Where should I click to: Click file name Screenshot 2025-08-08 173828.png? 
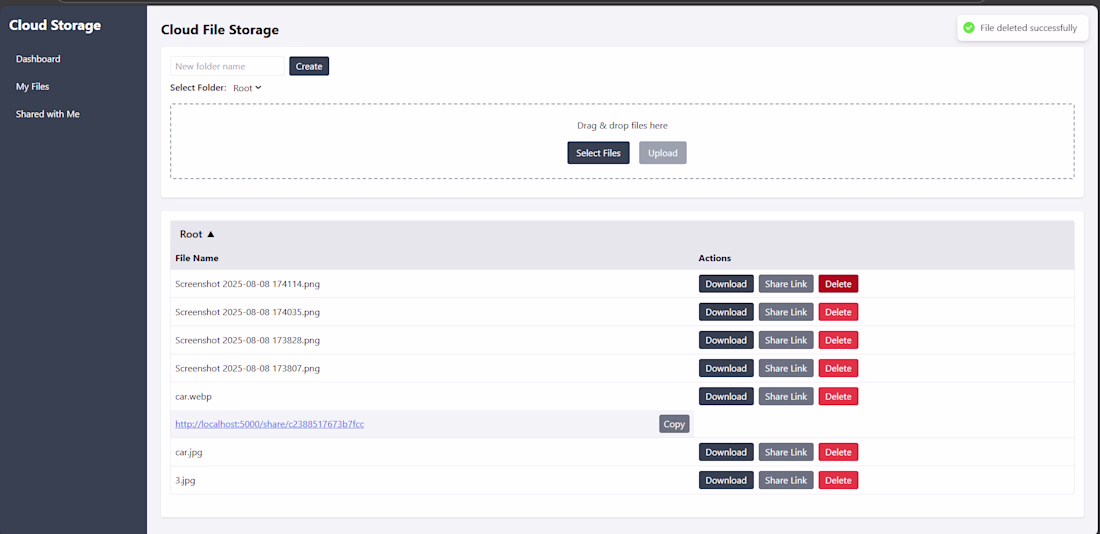click(248, 340)
